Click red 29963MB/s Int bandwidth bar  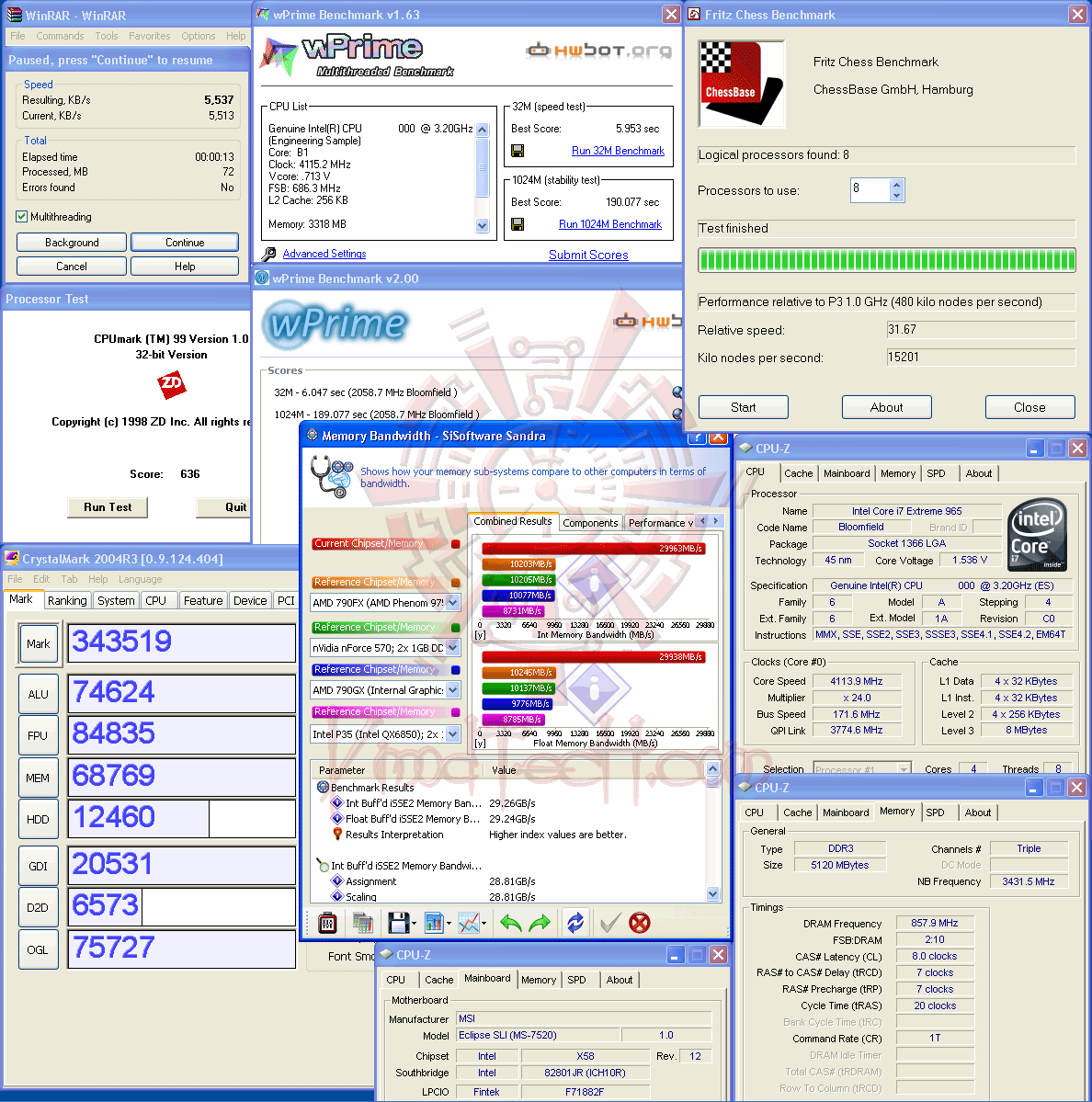pyautogui.click(x=594, y=548)
